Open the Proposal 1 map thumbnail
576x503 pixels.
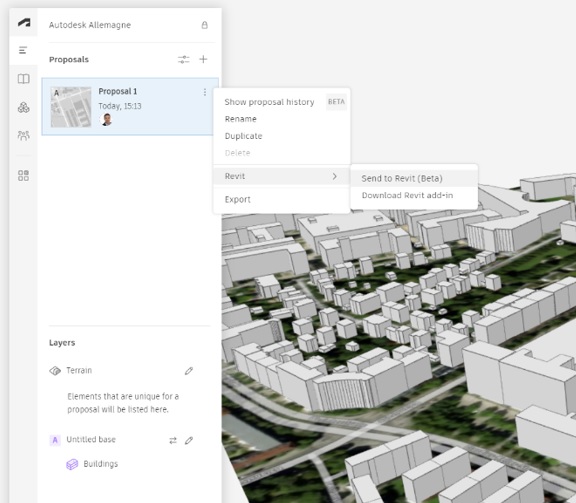(71, 107)
